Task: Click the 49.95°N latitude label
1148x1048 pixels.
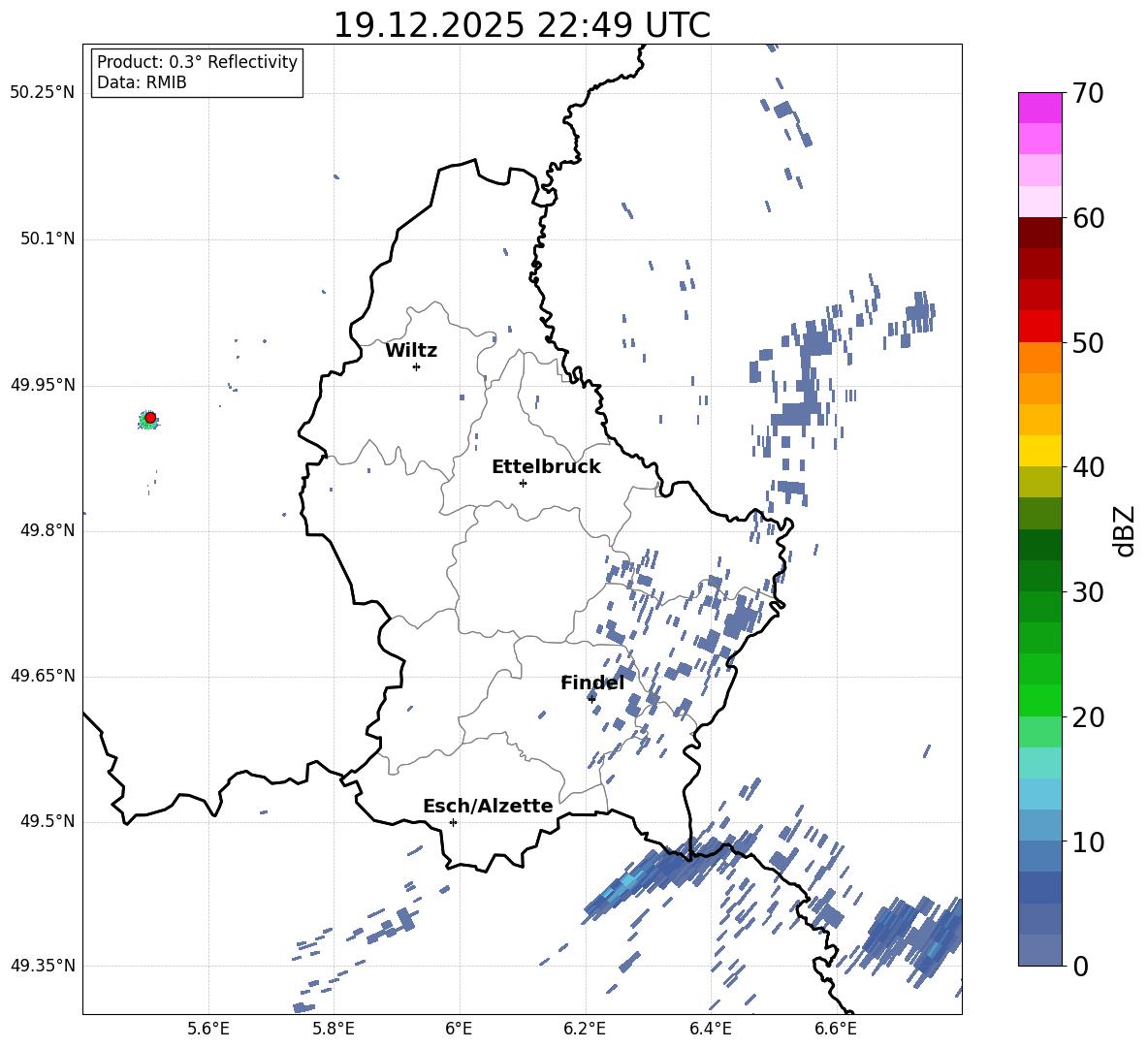Action: click(x=43, y=384)
